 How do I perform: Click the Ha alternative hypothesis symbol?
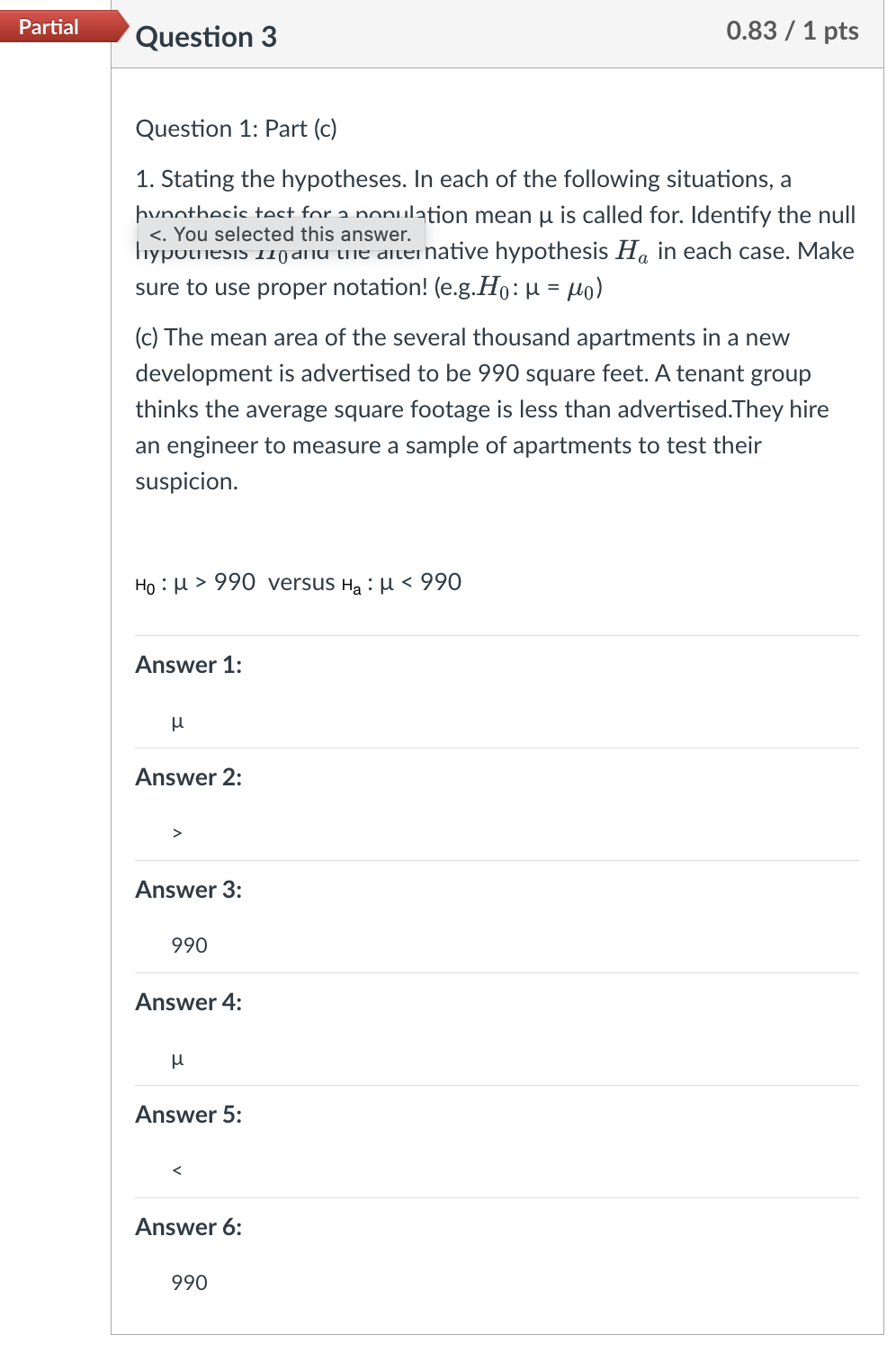pyautogui.click(x=632, y=251)
